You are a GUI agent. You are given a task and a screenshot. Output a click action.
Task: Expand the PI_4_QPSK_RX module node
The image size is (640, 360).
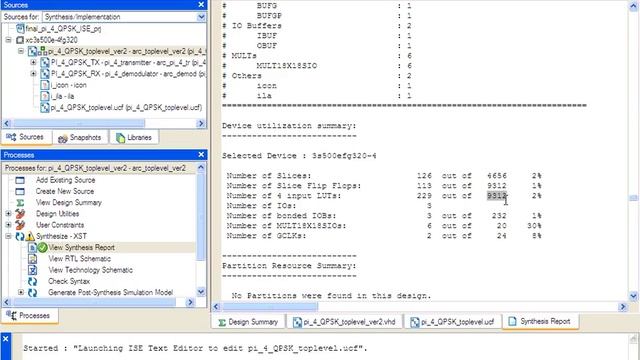33,74
